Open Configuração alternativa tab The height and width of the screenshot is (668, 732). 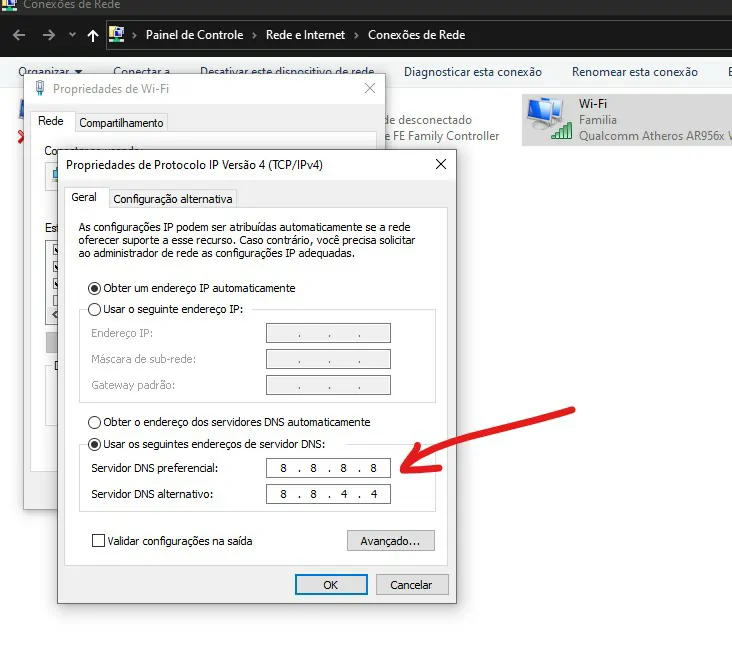point(173,199)
